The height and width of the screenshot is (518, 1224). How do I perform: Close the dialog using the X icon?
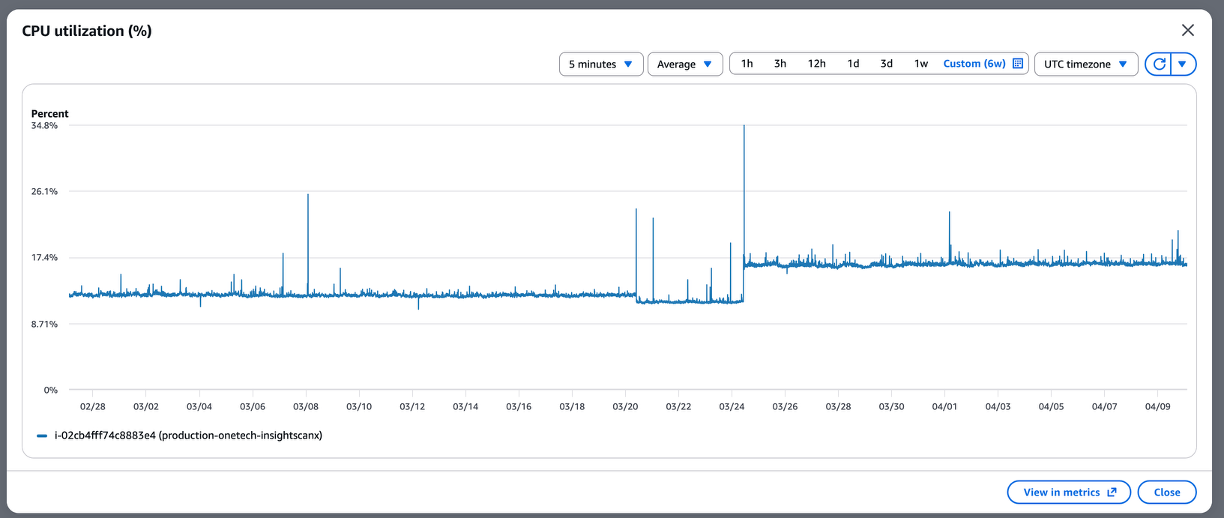point(1187,30)
